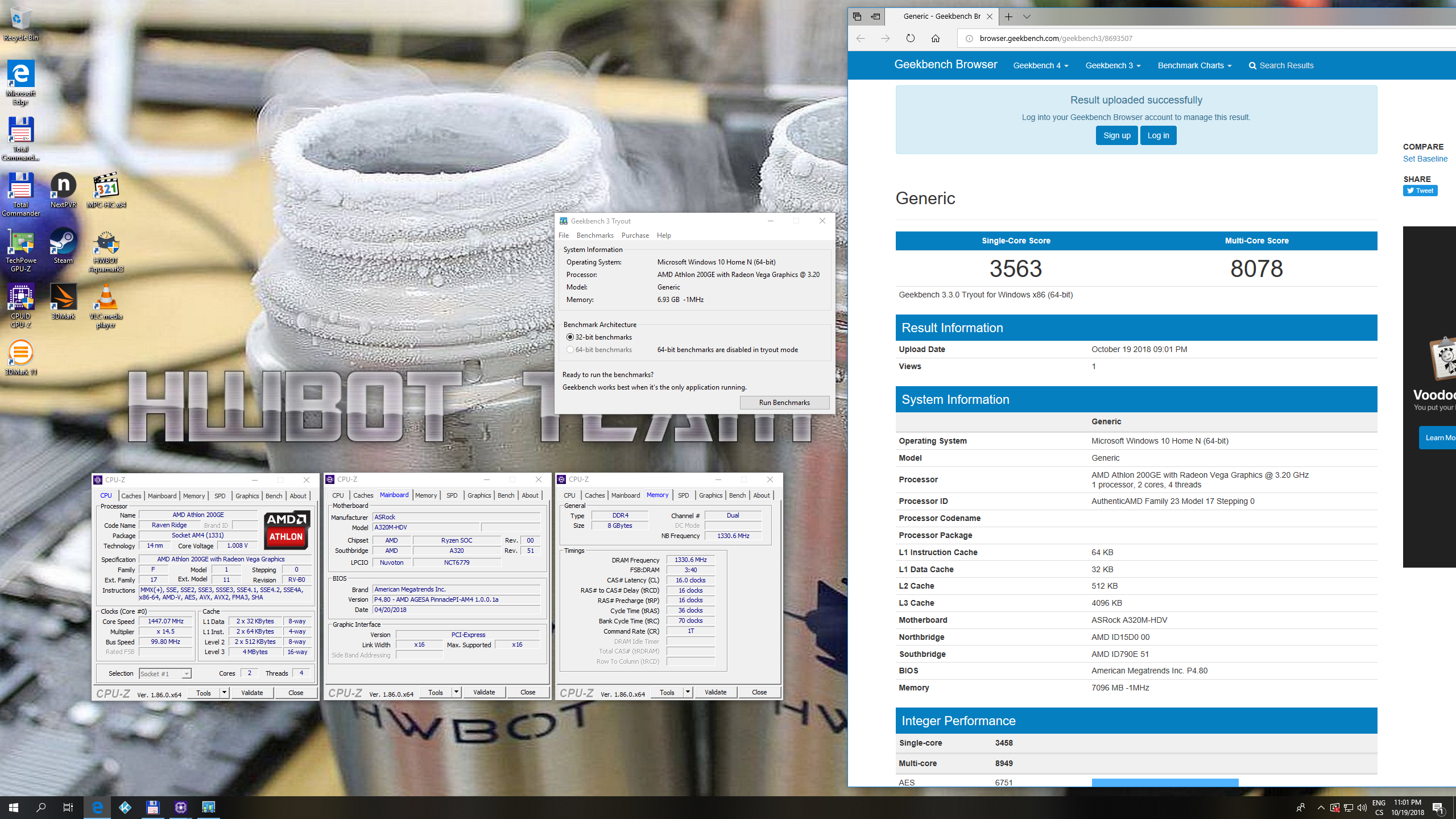Open the Recycle Bin desktop icon
Image resolution: width=1456 pixels, height=819 pixels.
(20, 24)
